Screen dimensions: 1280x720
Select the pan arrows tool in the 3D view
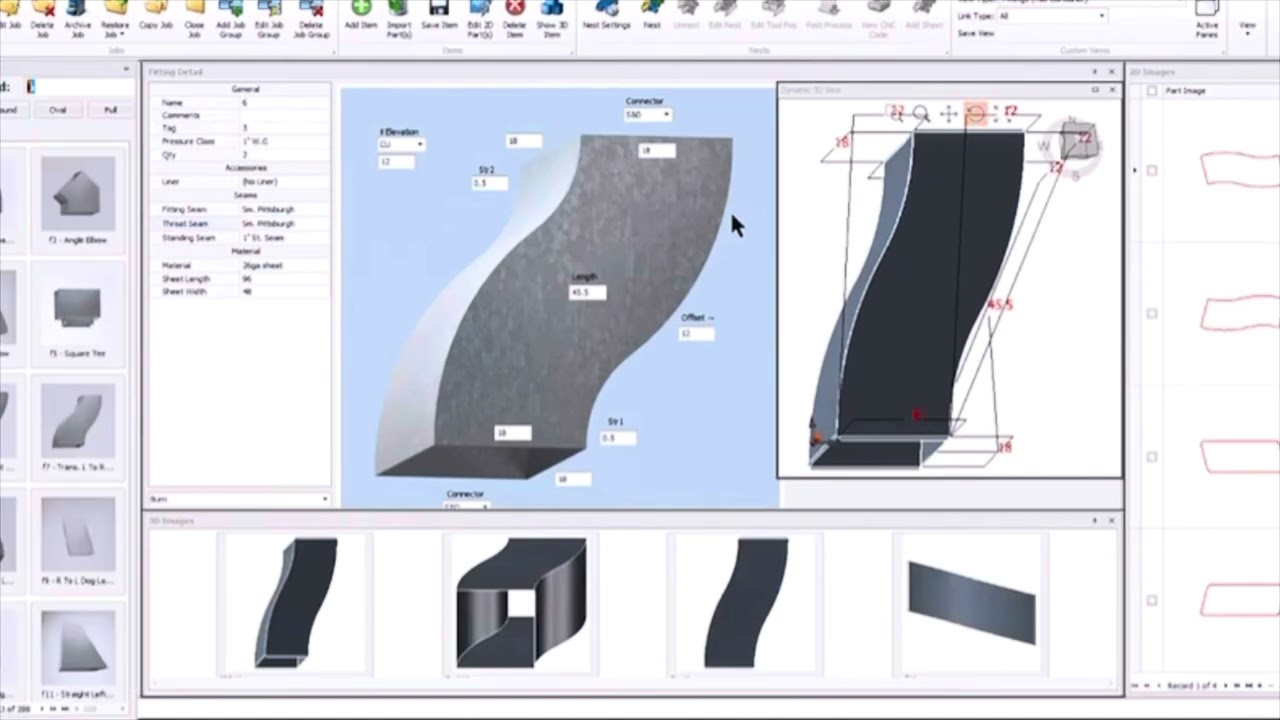tap(948, 115)
